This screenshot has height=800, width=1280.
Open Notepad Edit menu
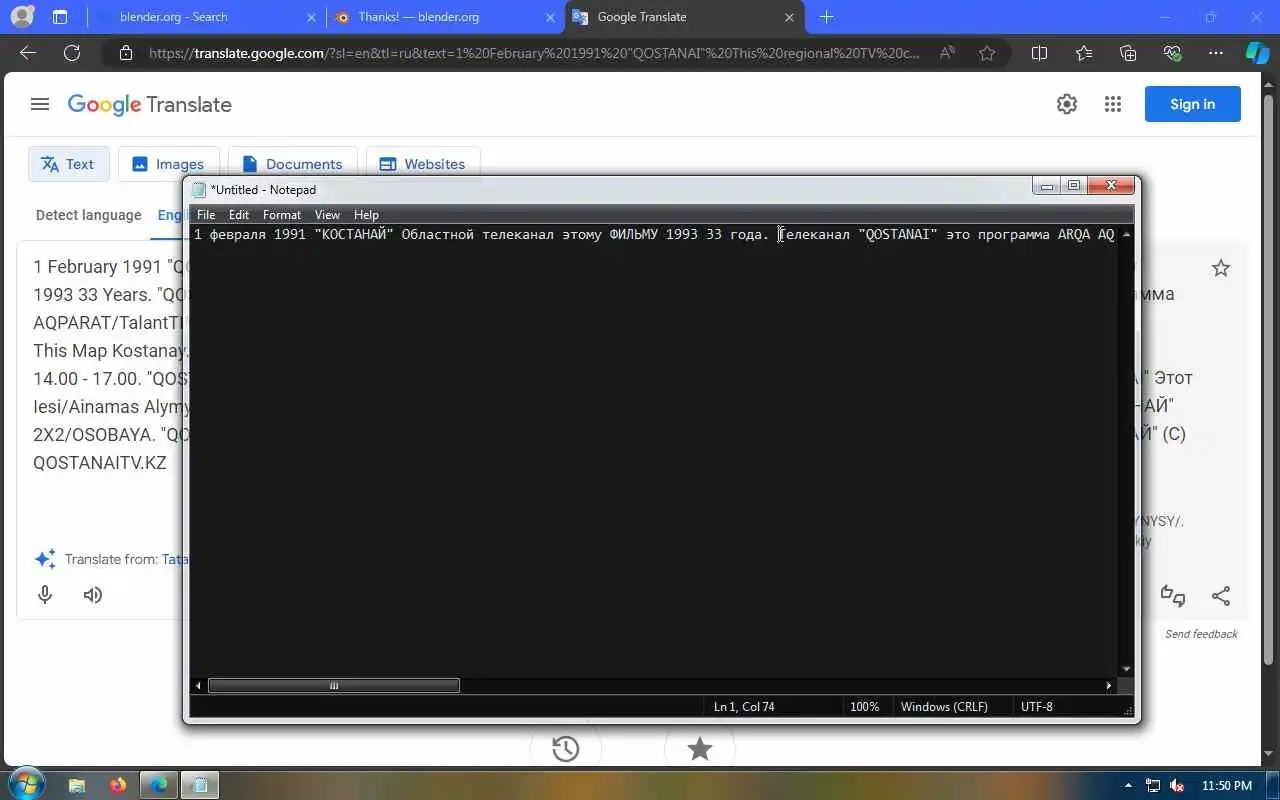(239, 214)
